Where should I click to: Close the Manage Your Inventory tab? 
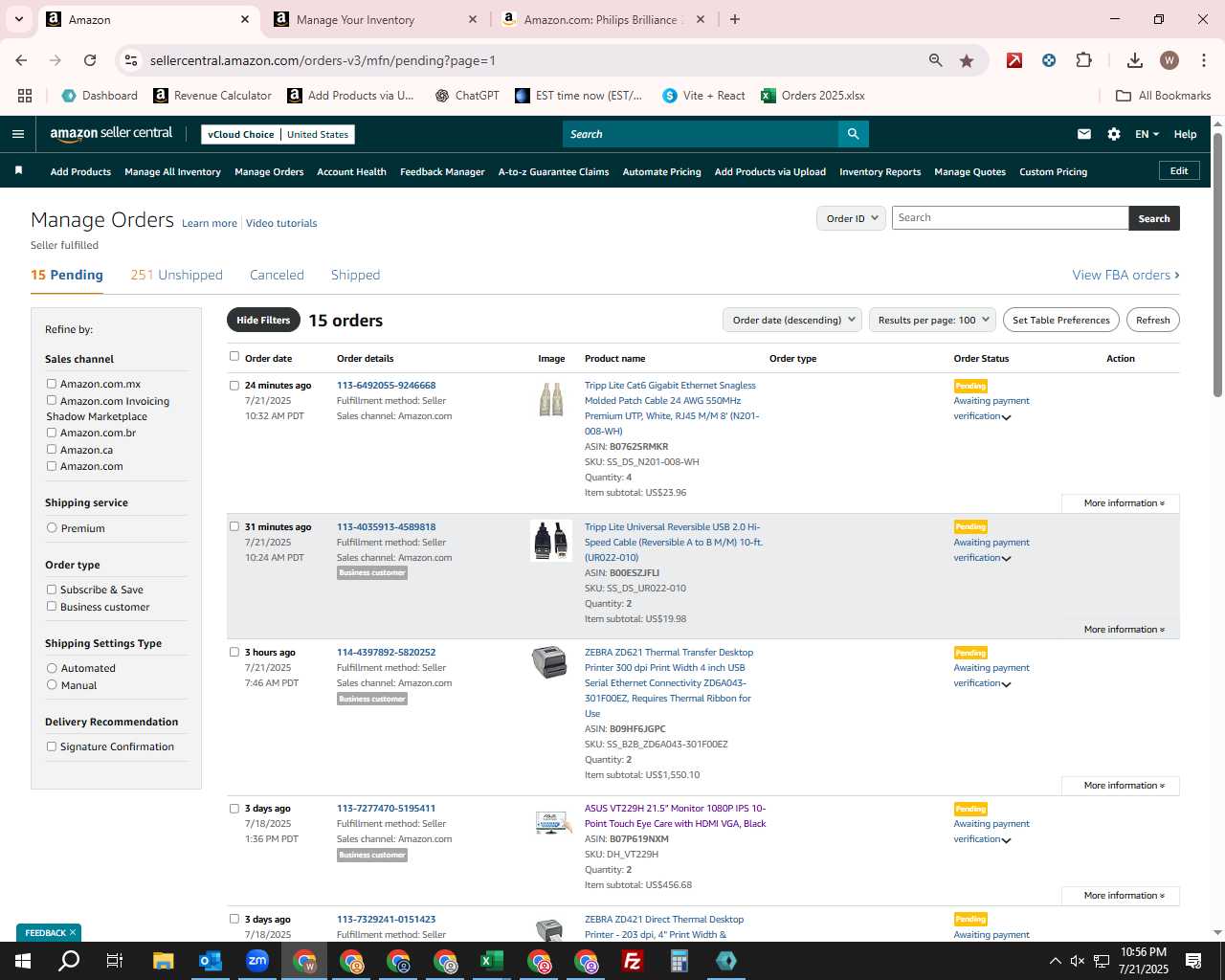[473, 19]
